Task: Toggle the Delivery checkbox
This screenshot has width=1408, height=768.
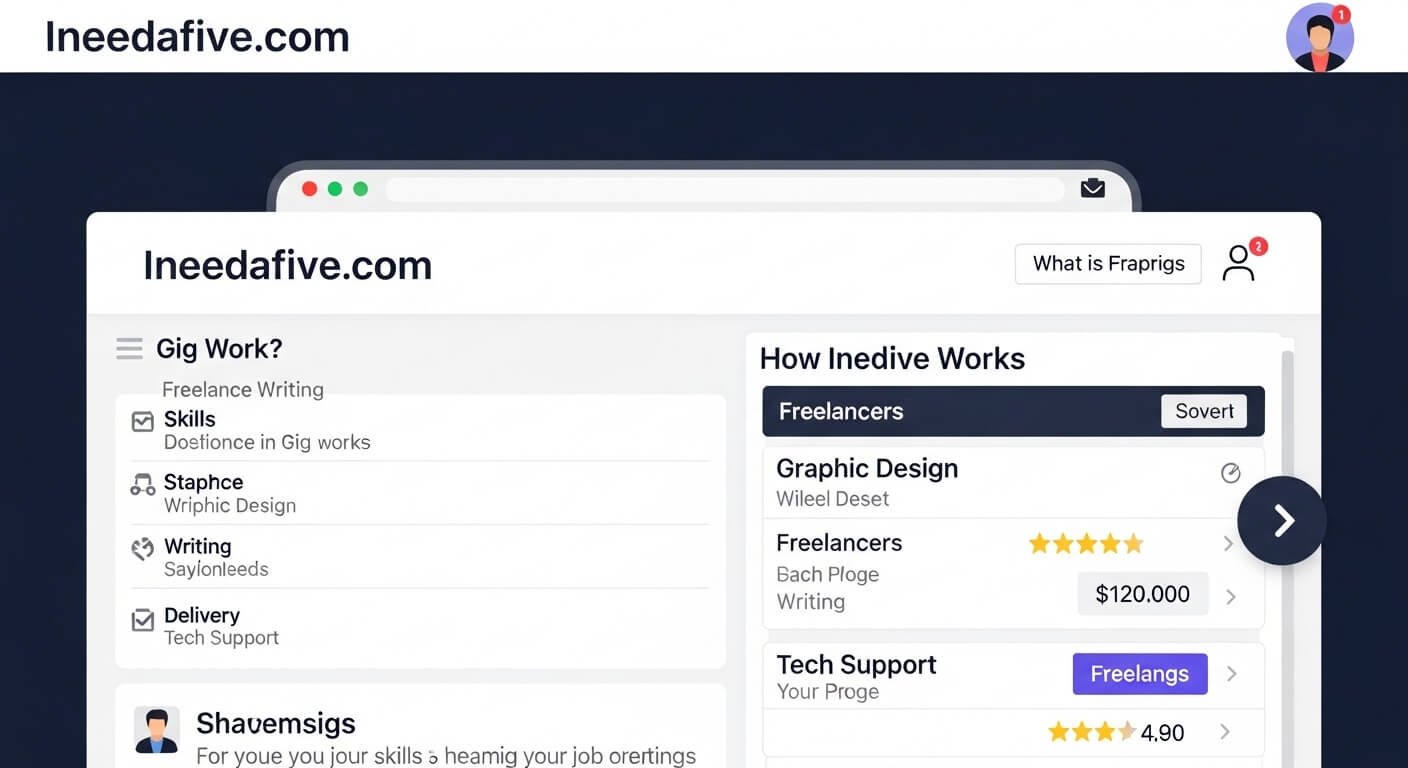Action: click(143, 620)
